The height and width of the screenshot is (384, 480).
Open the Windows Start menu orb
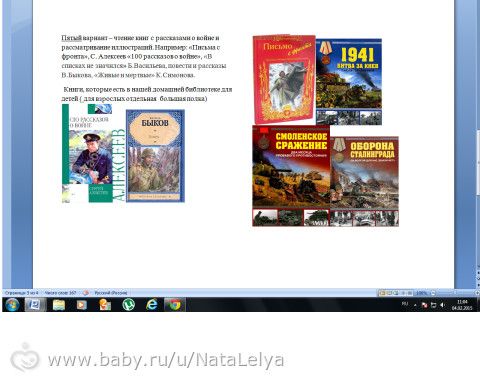12,305
